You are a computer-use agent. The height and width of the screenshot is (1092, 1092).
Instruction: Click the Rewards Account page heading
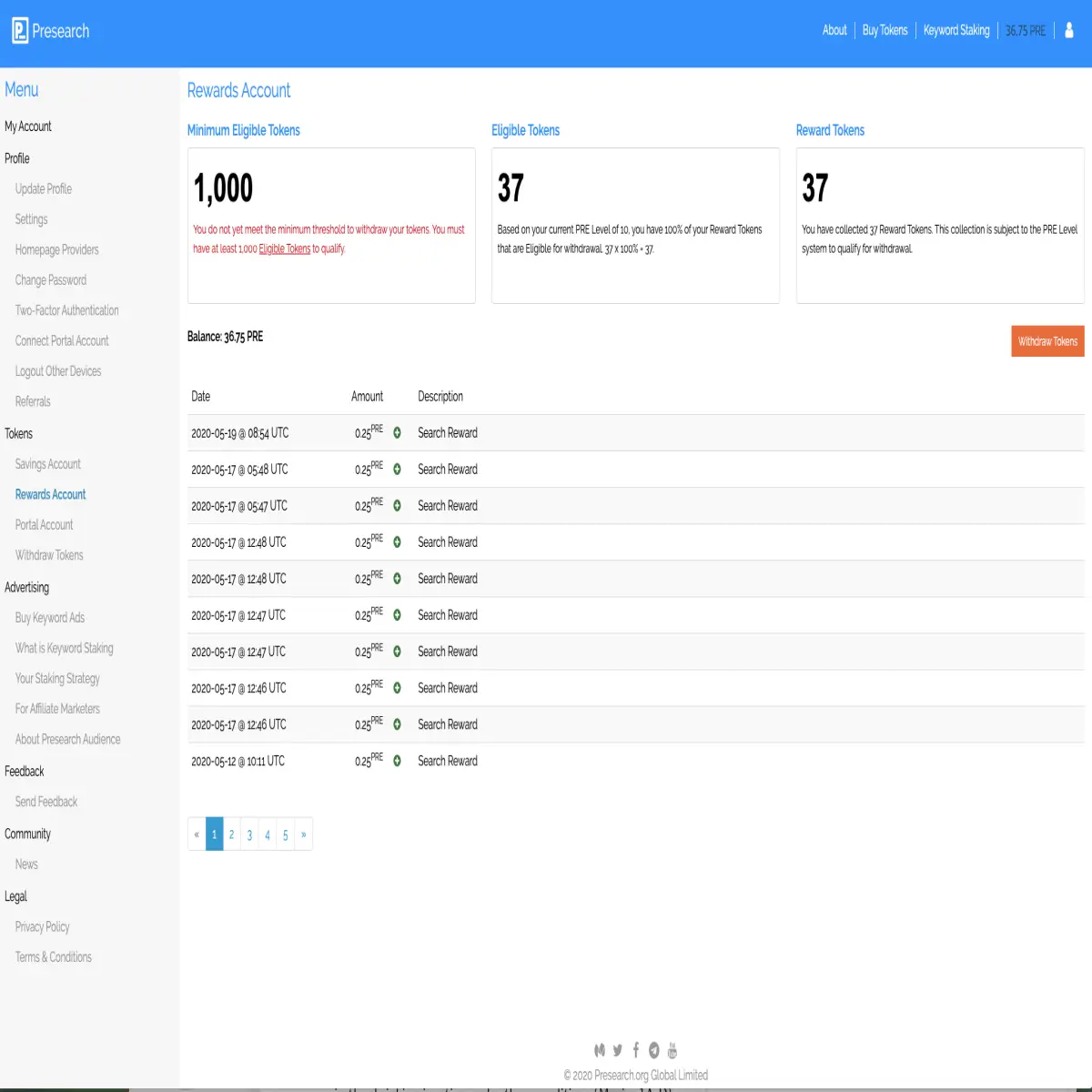coord(238,91)
